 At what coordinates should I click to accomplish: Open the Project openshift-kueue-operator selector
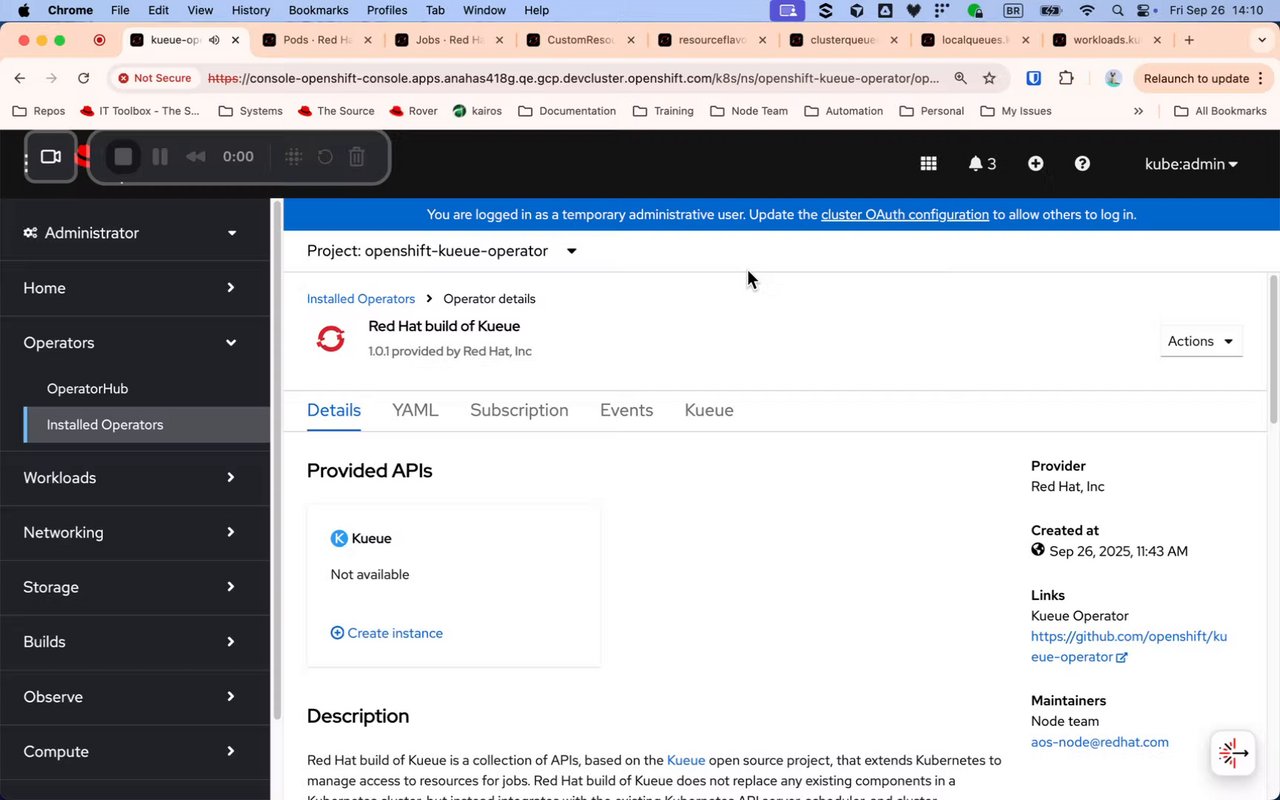pos(442,251)
